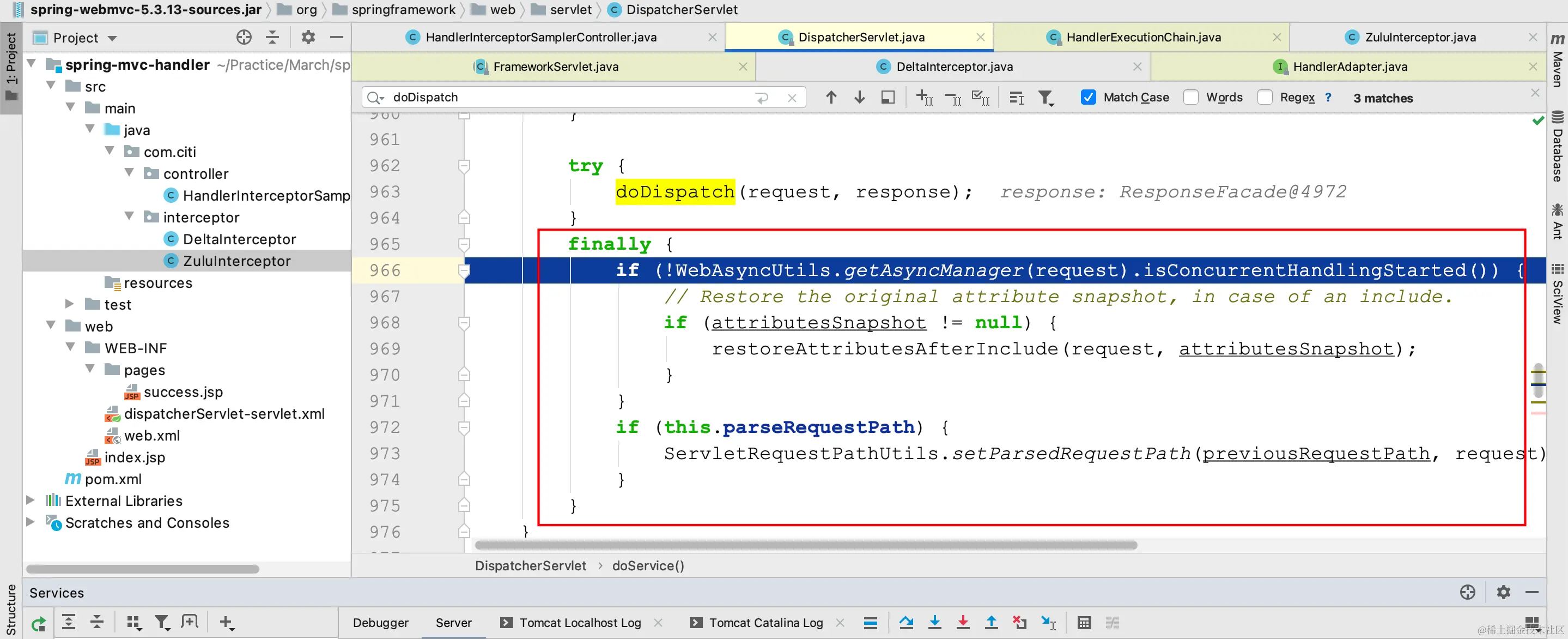Unselect occurrence icon in find bar
This screenshot has height=639, width=1568.
952,98
